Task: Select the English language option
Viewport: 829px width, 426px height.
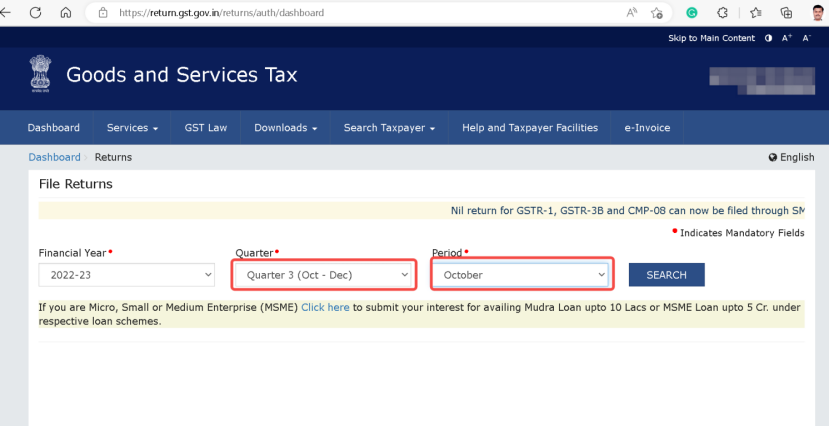Action: point(791,157)
